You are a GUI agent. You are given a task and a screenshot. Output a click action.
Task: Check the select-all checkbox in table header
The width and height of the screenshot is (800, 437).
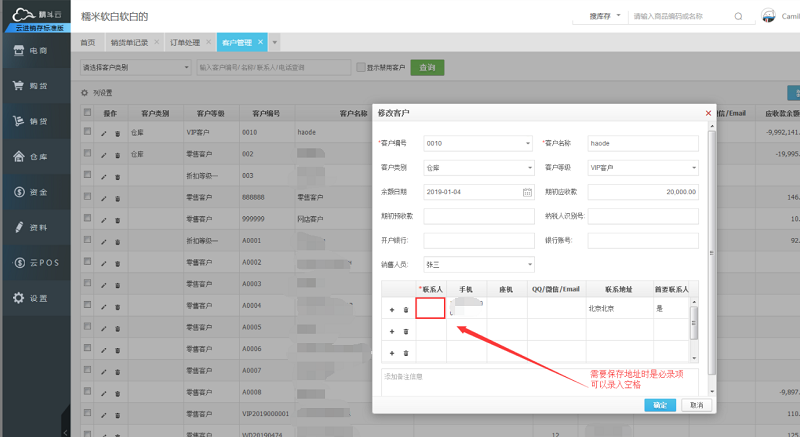click(x=87, y=113)
